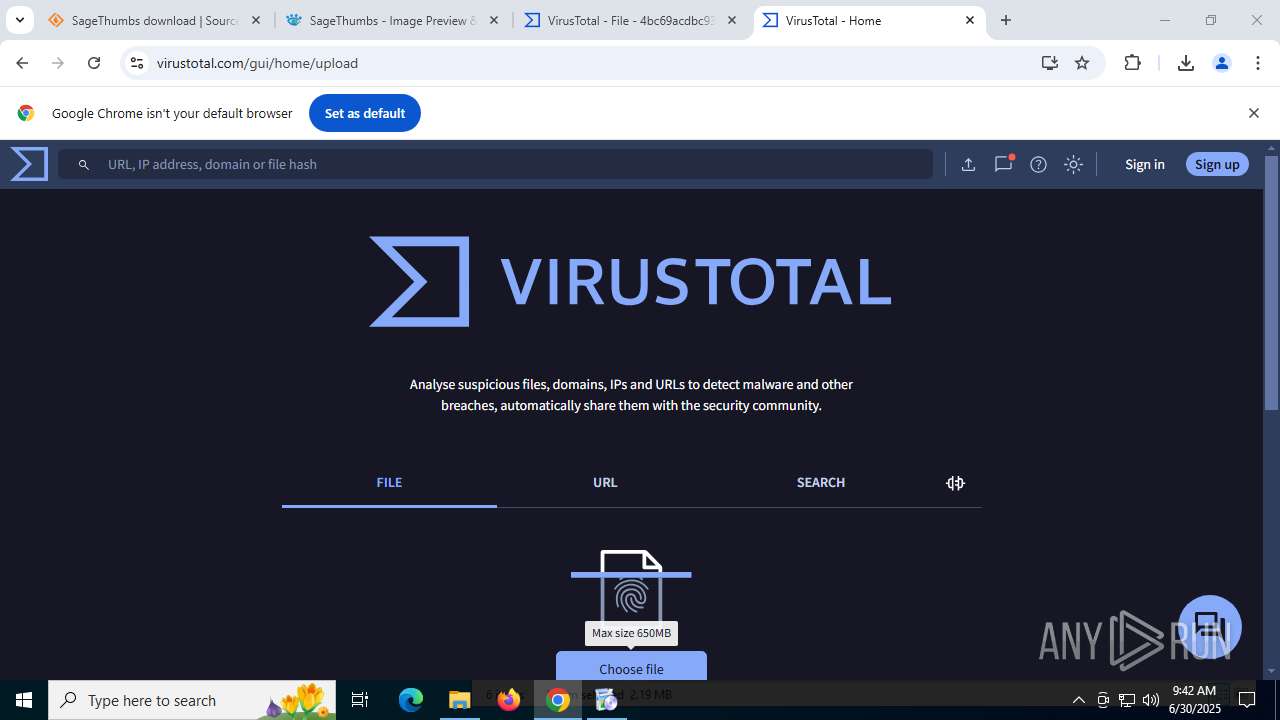The height and width of the screenshot is (720, 1280).
Task: Open Task View on the taskbar
Action: [x=360, y=700]
